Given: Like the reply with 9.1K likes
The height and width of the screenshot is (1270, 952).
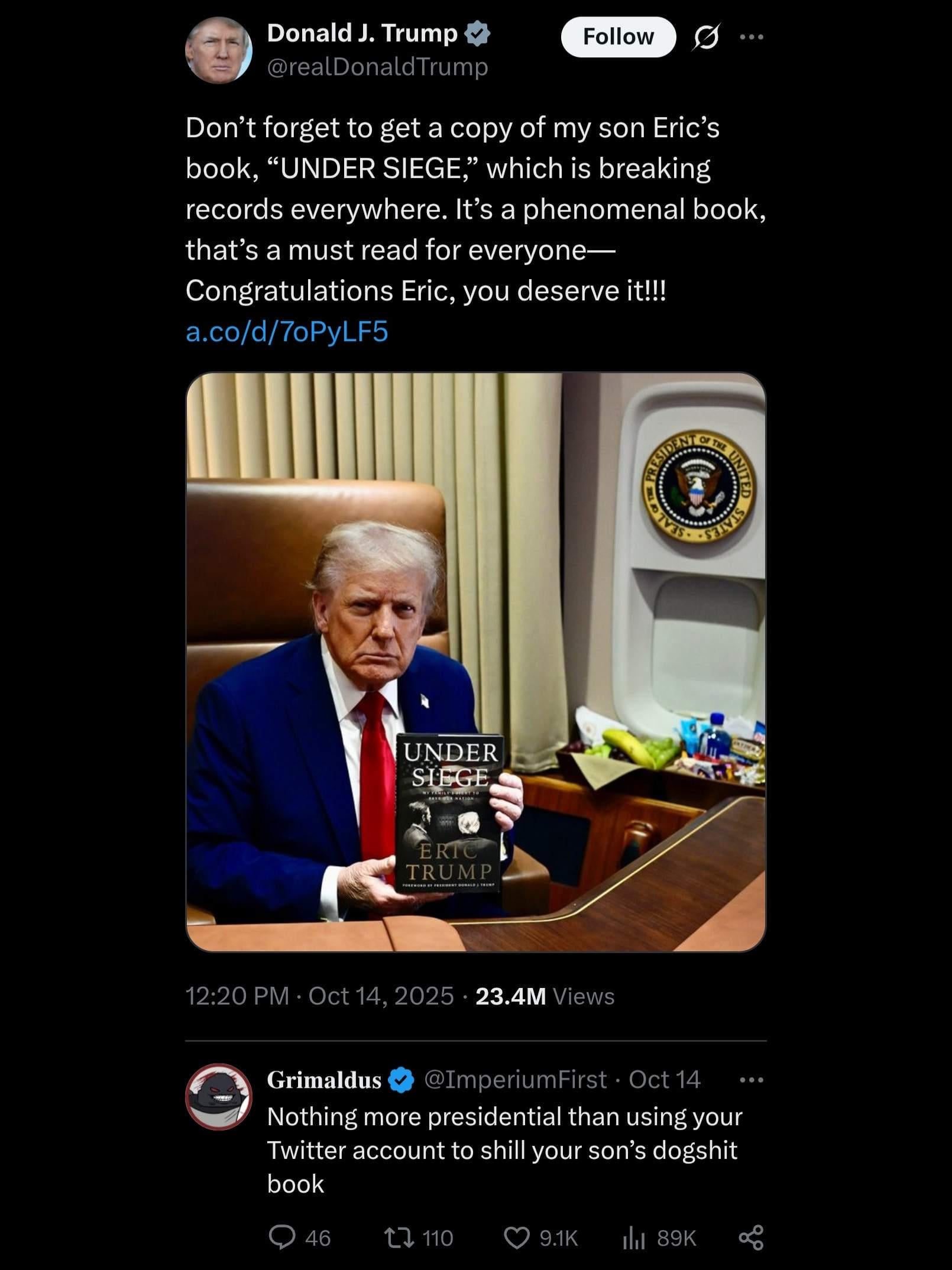Looking at the screenshot, I should point(517,1237).
